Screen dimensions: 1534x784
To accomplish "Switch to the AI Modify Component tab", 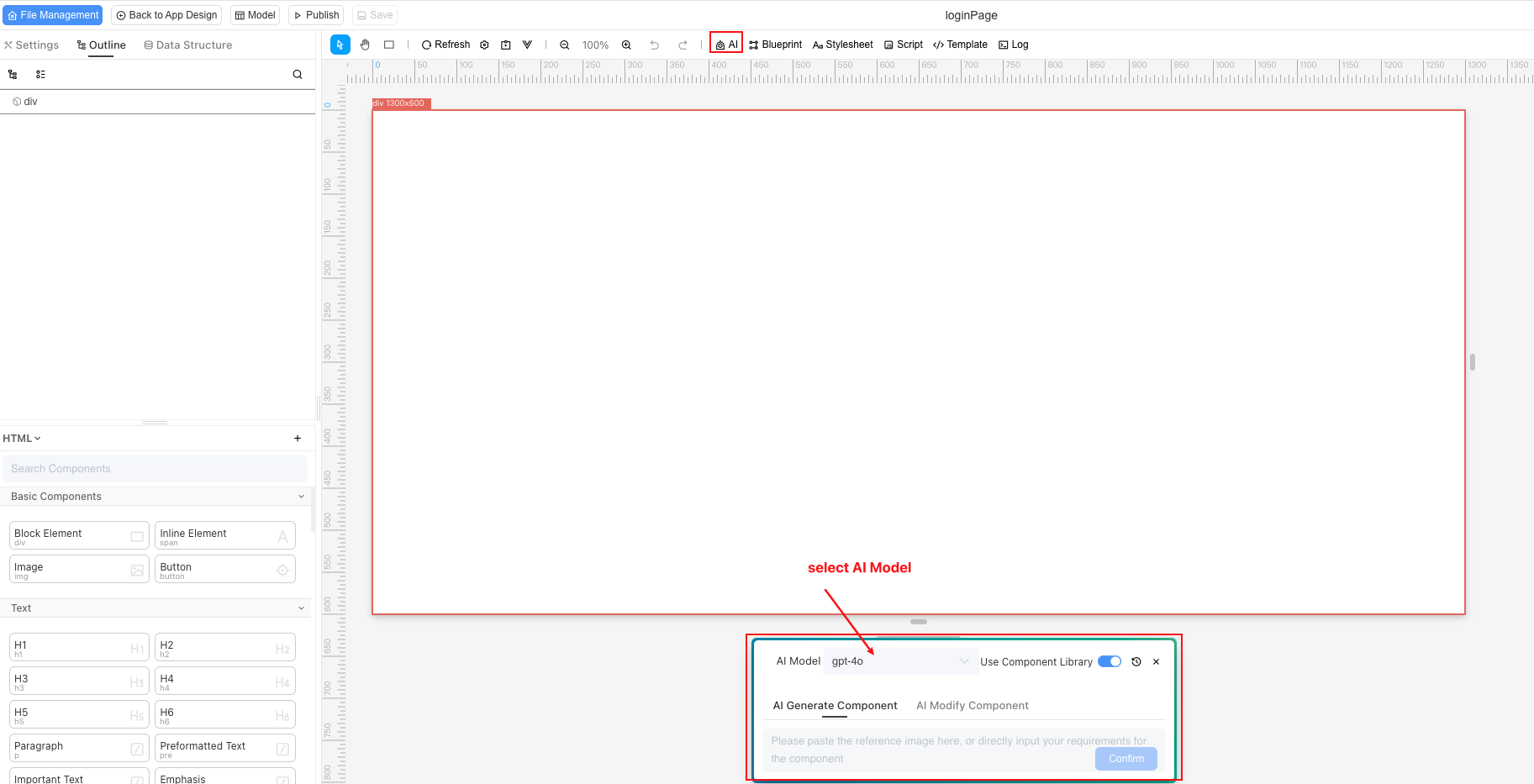I will 972,705.
